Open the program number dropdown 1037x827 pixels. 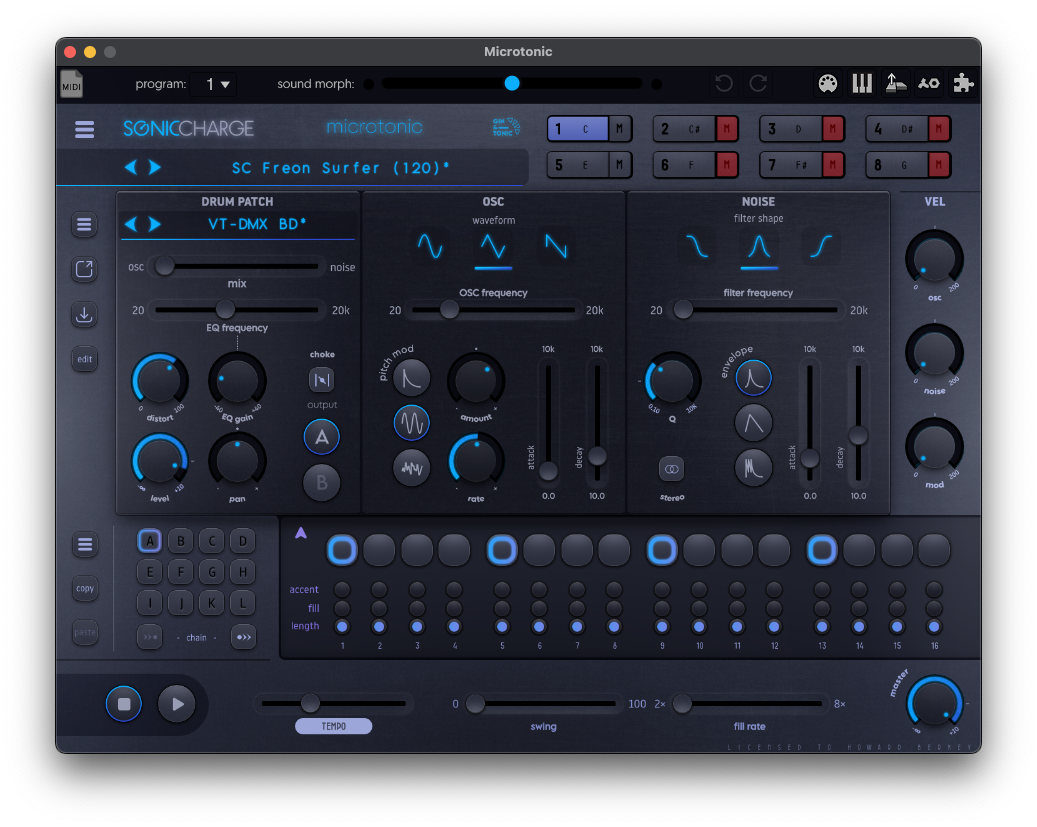[218, 84]
